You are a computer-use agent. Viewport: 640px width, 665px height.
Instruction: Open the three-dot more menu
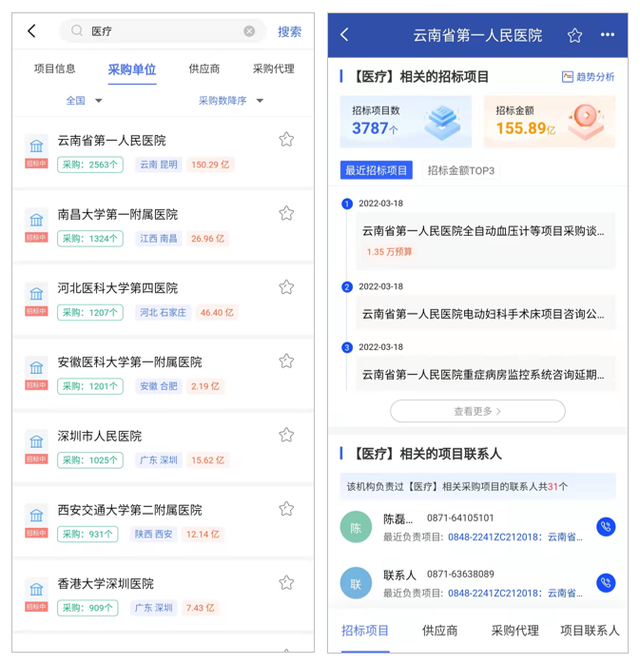coord(607,34)
